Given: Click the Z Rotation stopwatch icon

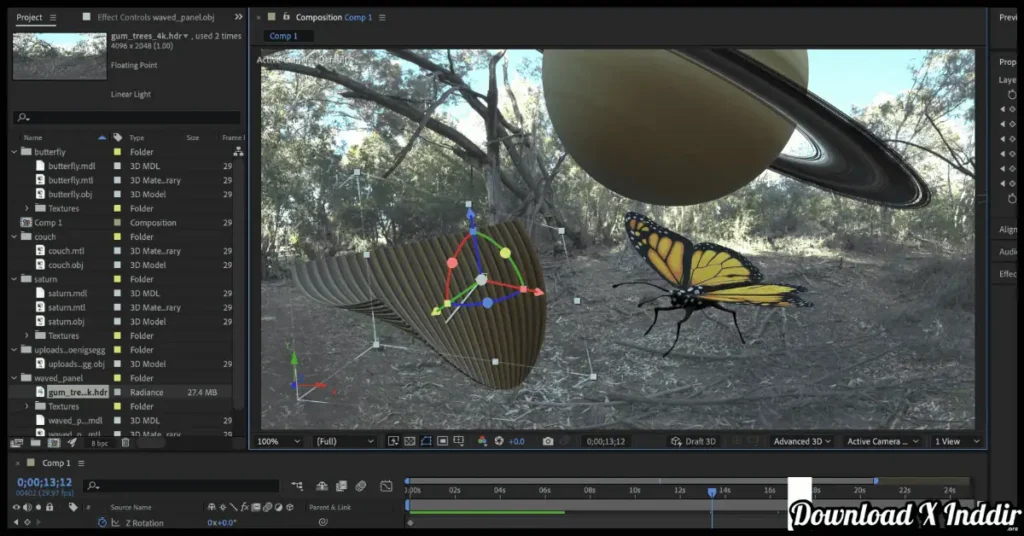Looking at the screenshot, I should click(102, 523).
